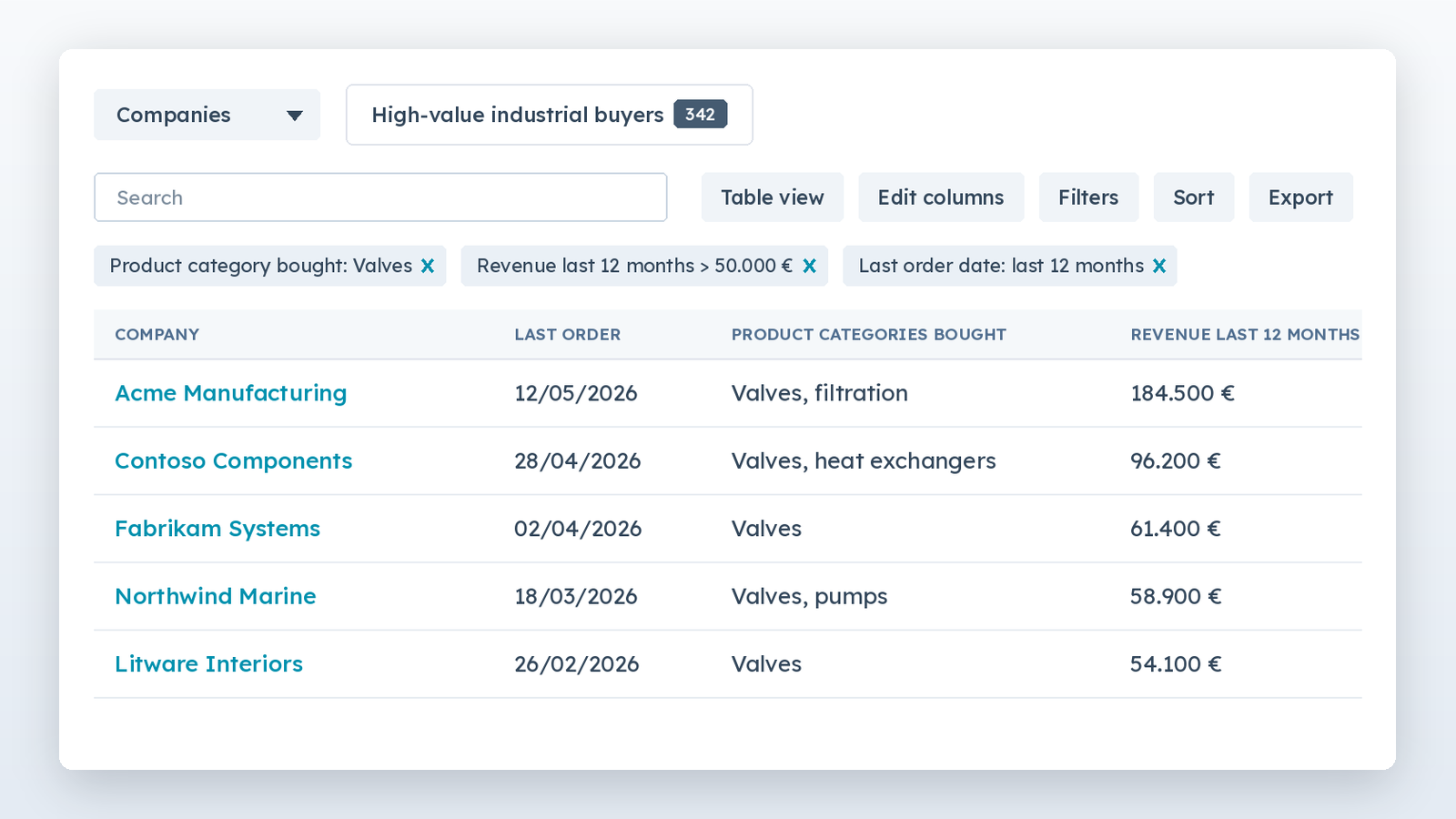Select the 02/04/2026 last order cell
This screenshot has width=1456, height=819.
click(578, 529)
